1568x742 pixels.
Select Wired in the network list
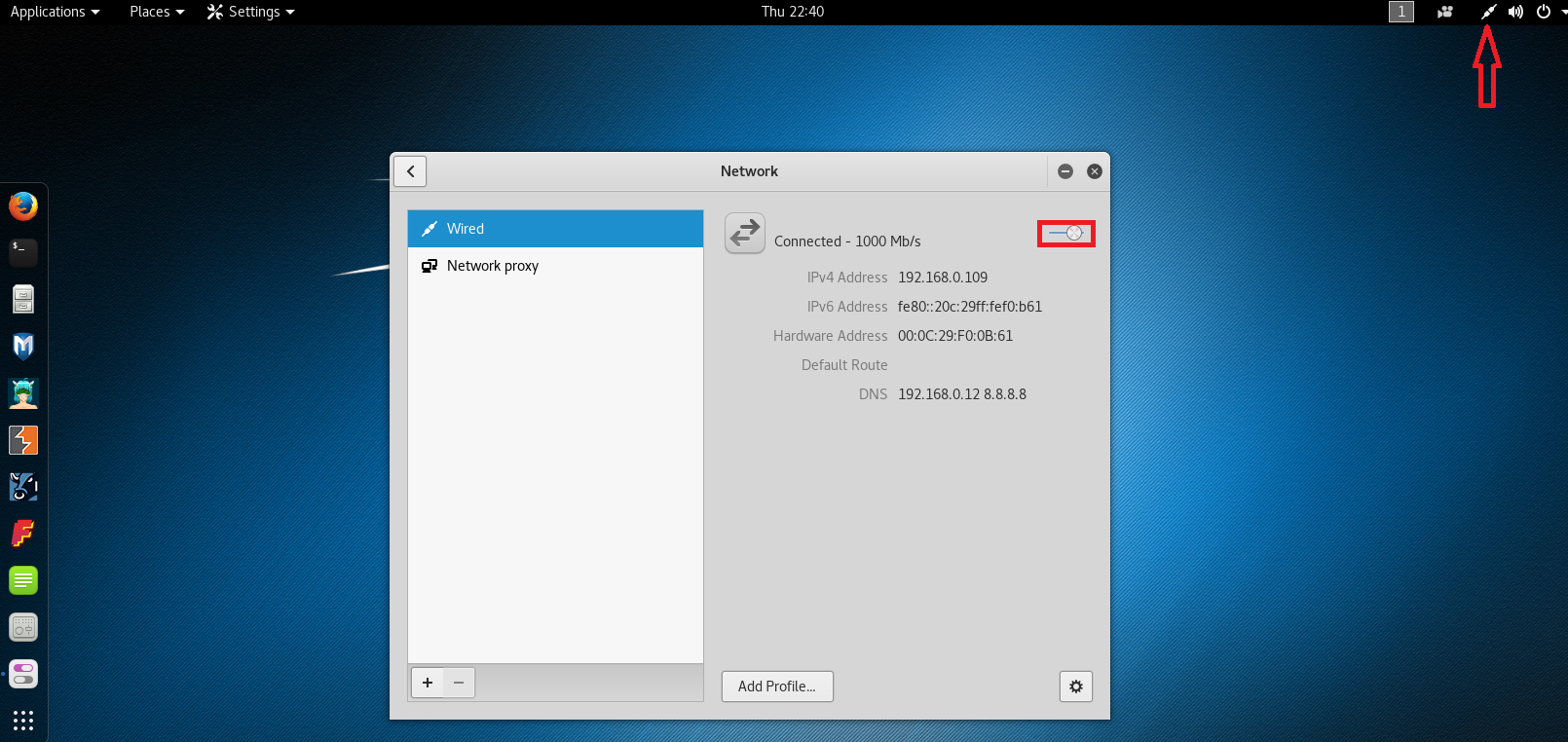pyautogui.click(x=555, y=229)
